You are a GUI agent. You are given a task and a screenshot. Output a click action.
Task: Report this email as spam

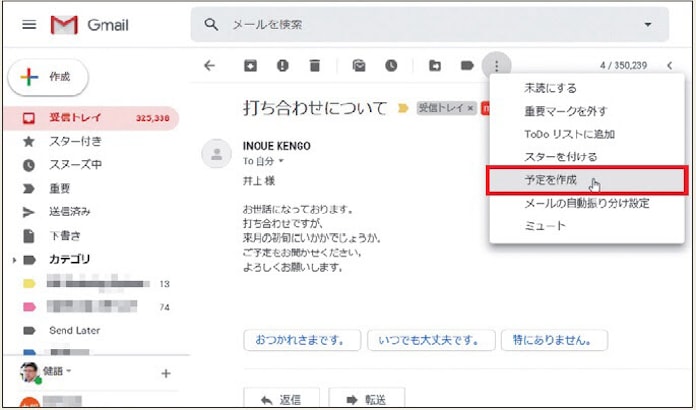[283, 66]
